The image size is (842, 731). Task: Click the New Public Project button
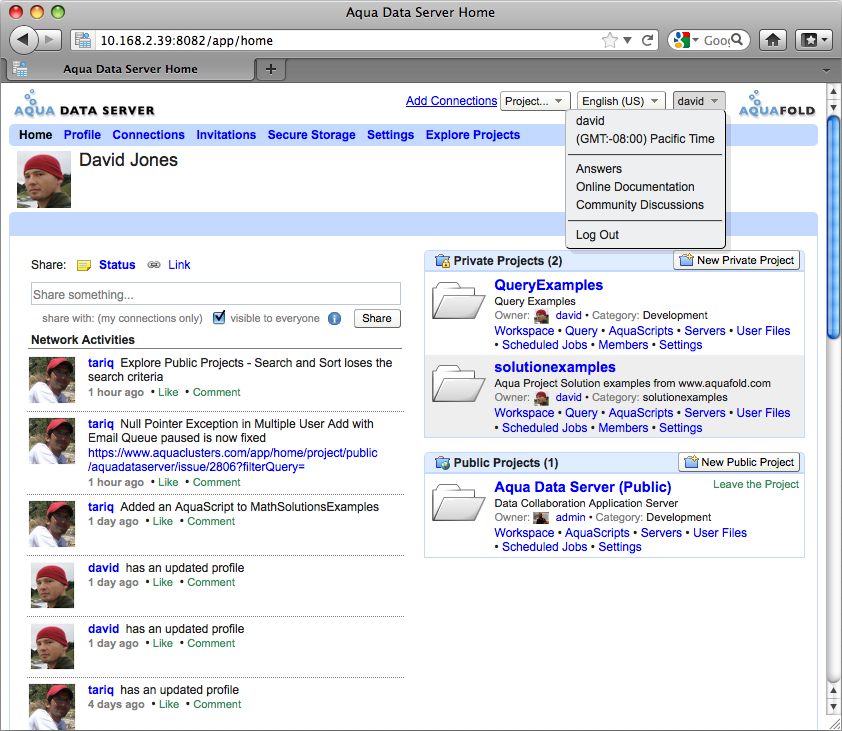(x=739, y=462)
